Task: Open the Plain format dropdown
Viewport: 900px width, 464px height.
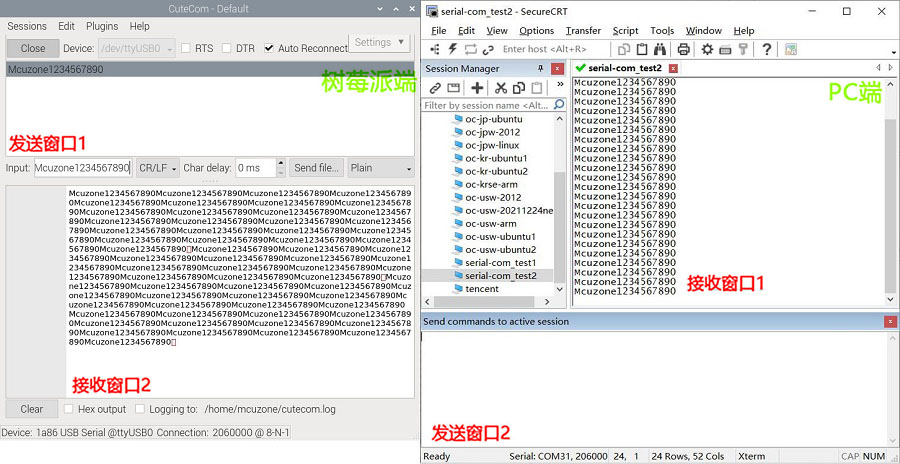Action: click(x=379, y=168)
